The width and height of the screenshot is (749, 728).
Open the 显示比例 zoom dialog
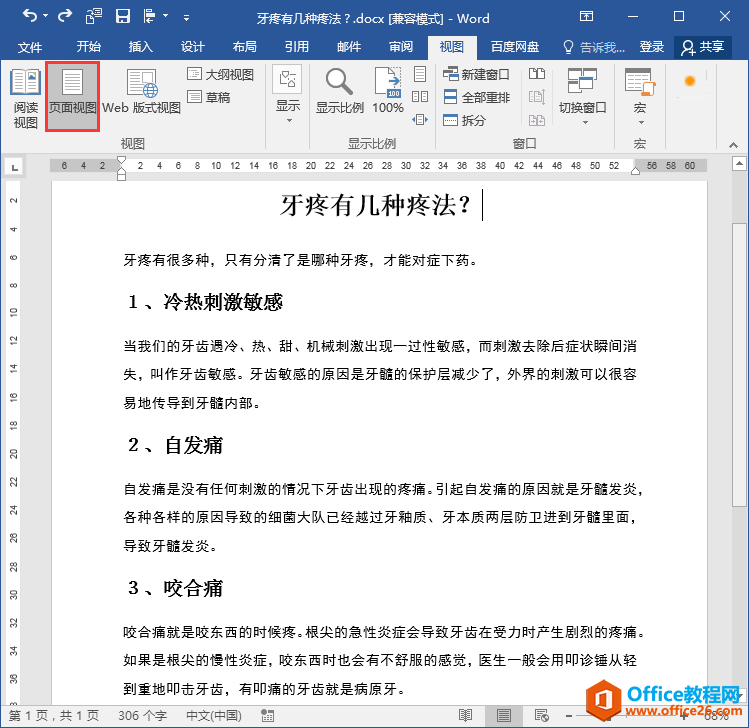(x=339, y=92)
